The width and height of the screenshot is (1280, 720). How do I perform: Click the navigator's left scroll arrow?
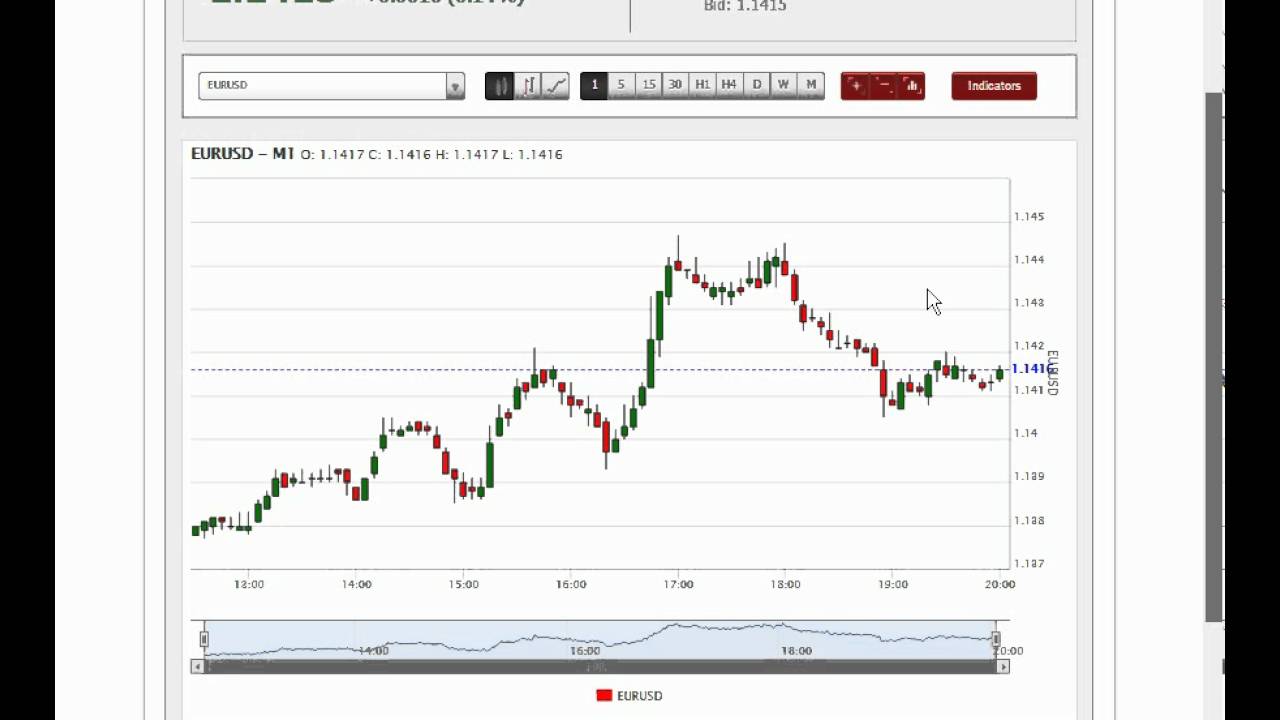(198, 666)
